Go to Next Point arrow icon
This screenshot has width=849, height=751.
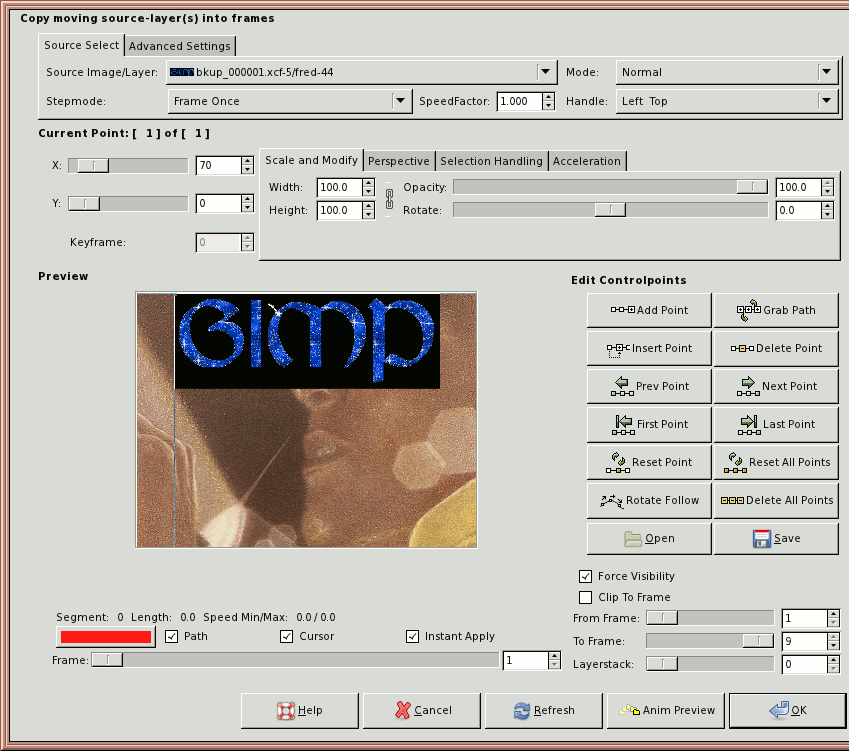[748, 386]
